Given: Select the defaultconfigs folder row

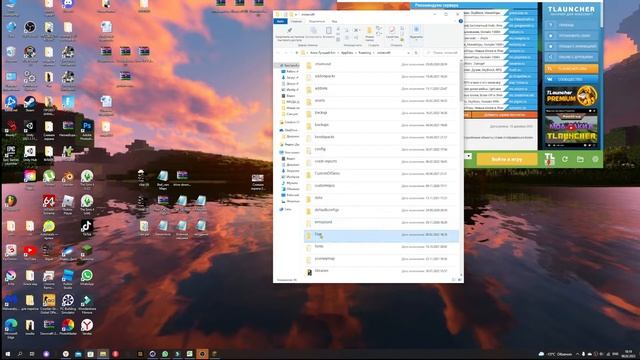Looking at the screenshot, I should click(x=381, y=210).
